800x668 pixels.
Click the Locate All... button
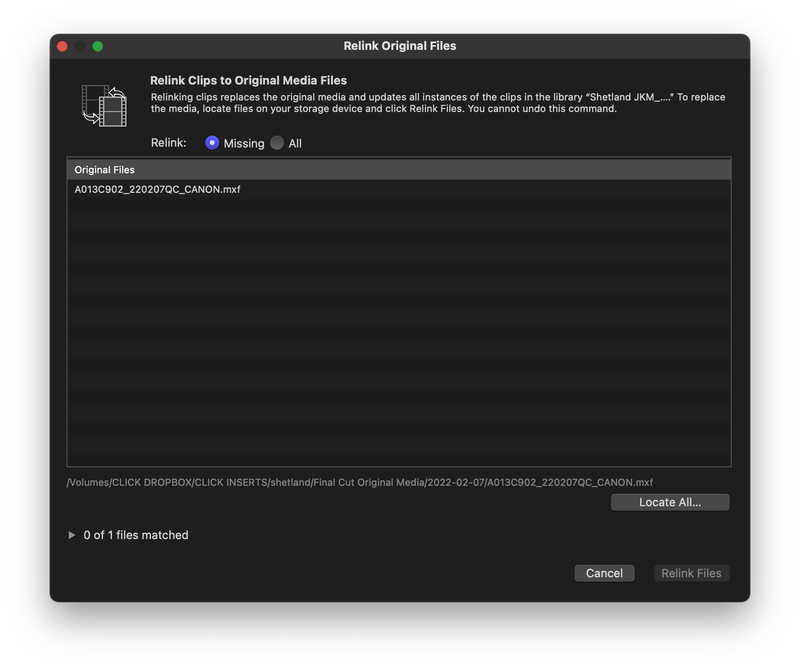670,502
